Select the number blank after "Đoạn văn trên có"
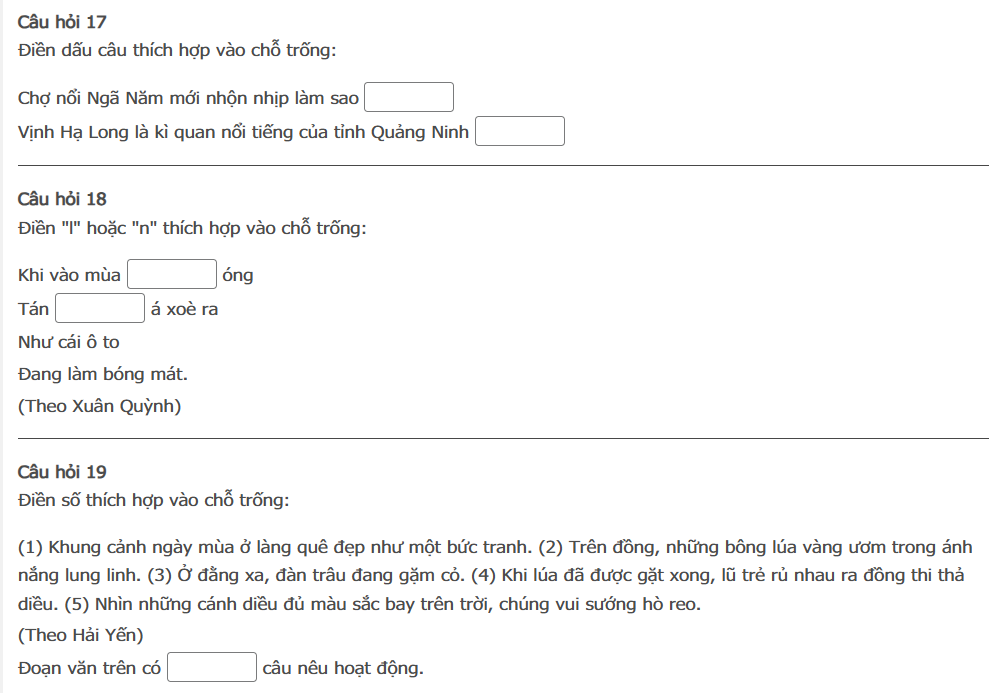Viewport: 999px width, 693px height. (x=212, y=668)
